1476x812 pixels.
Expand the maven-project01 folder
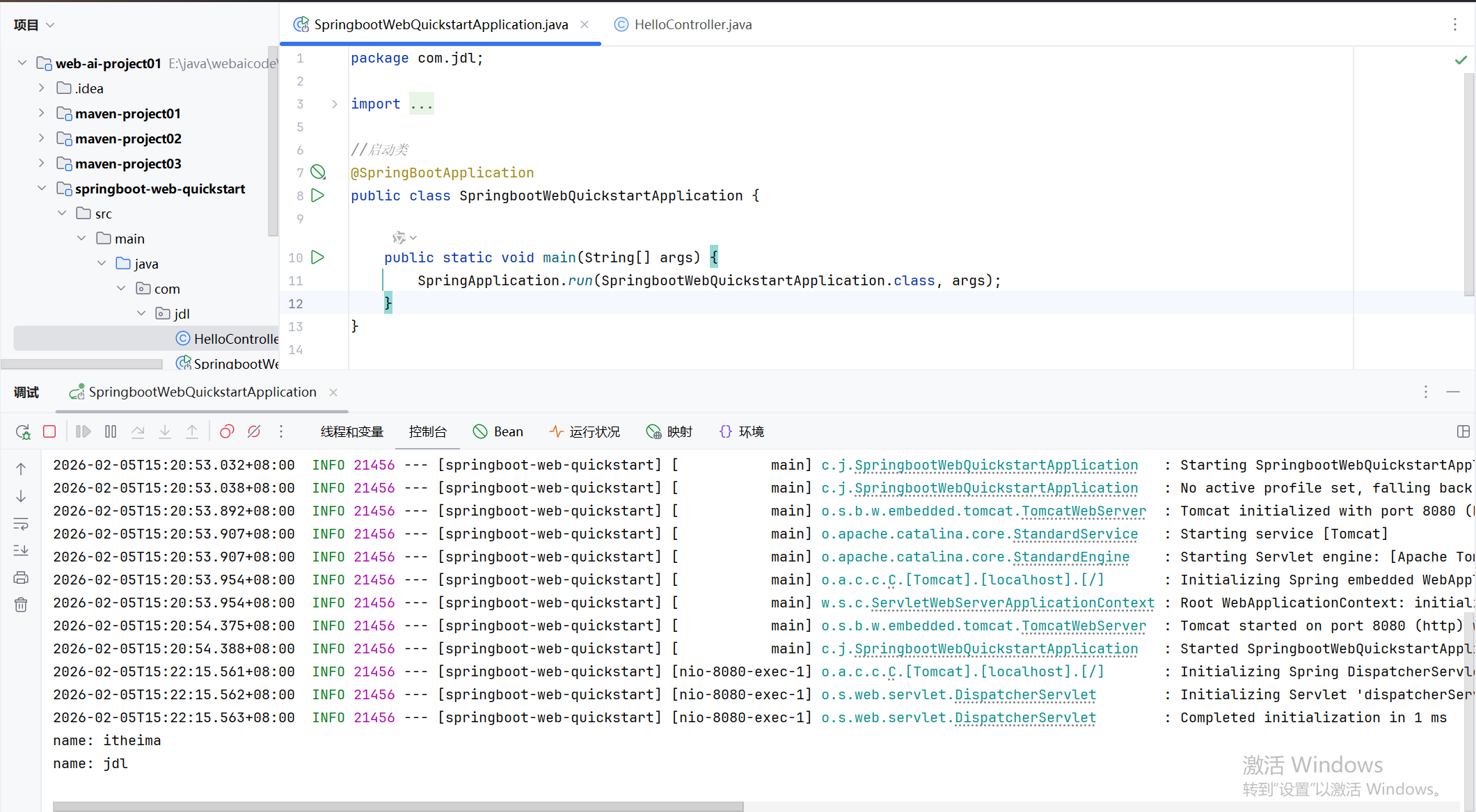pos(41,113)
